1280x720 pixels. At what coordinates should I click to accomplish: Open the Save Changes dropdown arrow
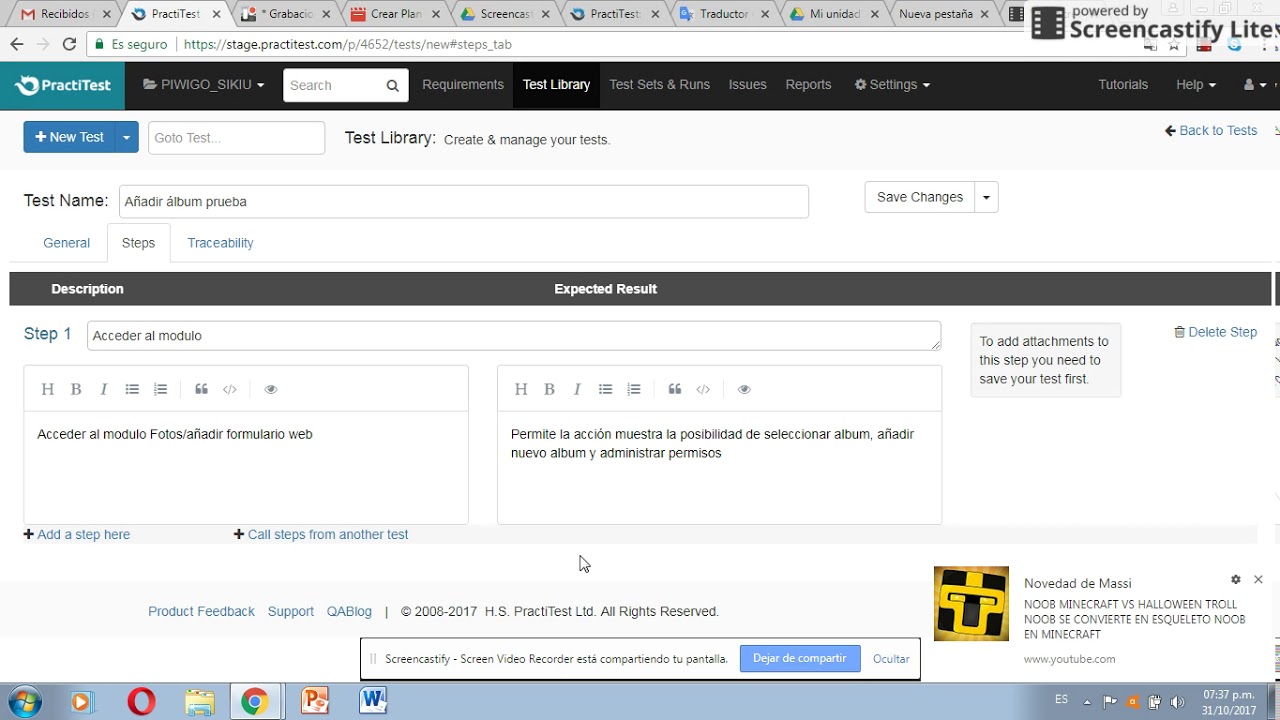986,197
